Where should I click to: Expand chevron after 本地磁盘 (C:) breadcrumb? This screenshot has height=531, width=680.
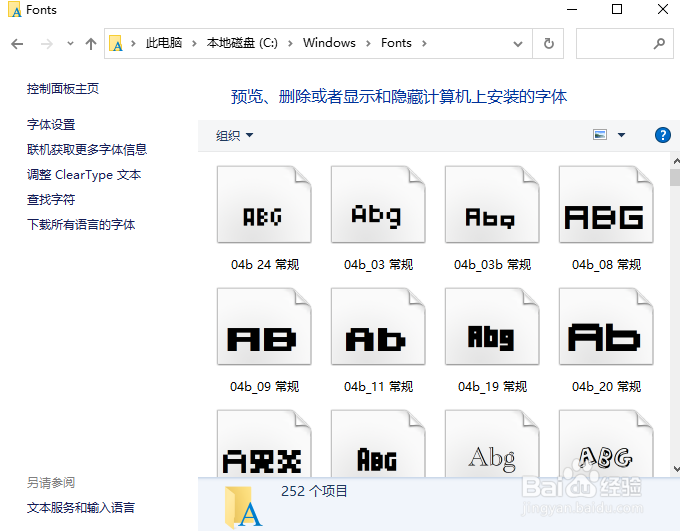click(290, 43)
